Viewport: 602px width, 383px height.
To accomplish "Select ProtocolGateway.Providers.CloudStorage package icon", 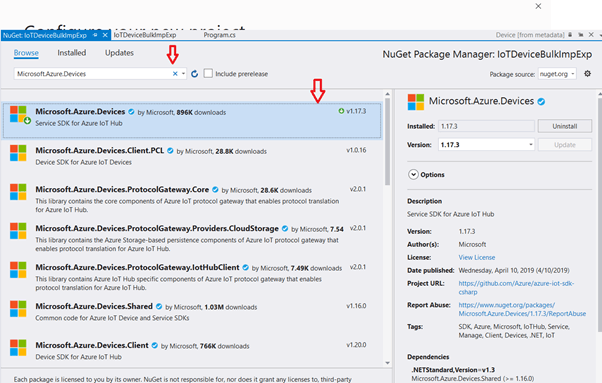I will click(18, 231).
